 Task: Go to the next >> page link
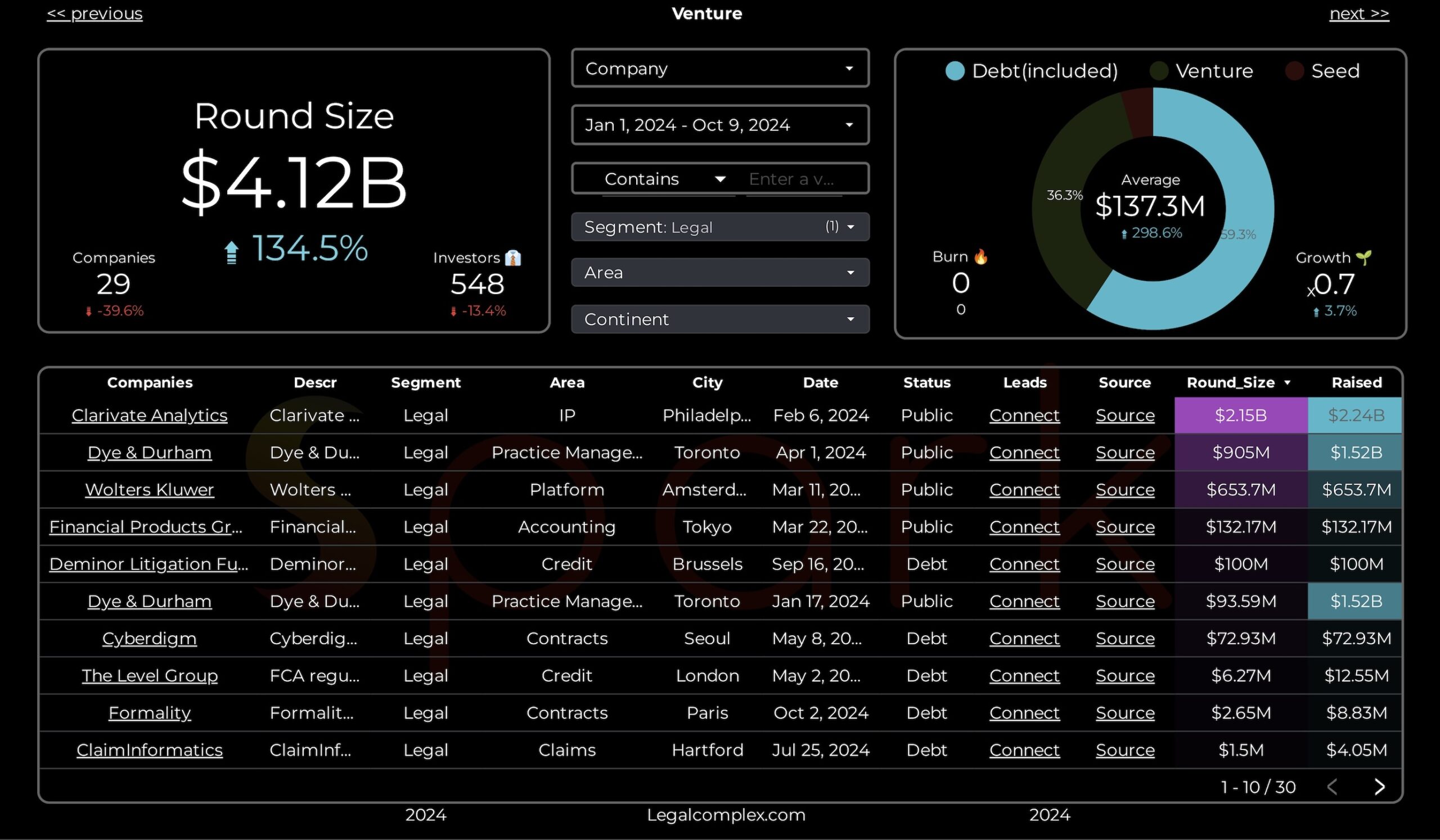click(x=1359, y=13)
